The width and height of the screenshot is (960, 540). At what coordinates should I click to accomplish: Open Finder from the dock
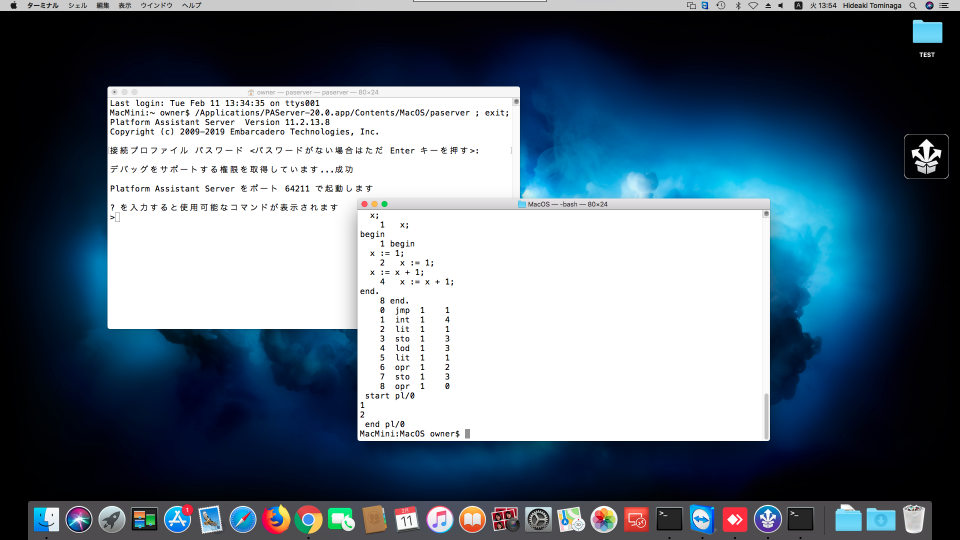pos(46,519)
